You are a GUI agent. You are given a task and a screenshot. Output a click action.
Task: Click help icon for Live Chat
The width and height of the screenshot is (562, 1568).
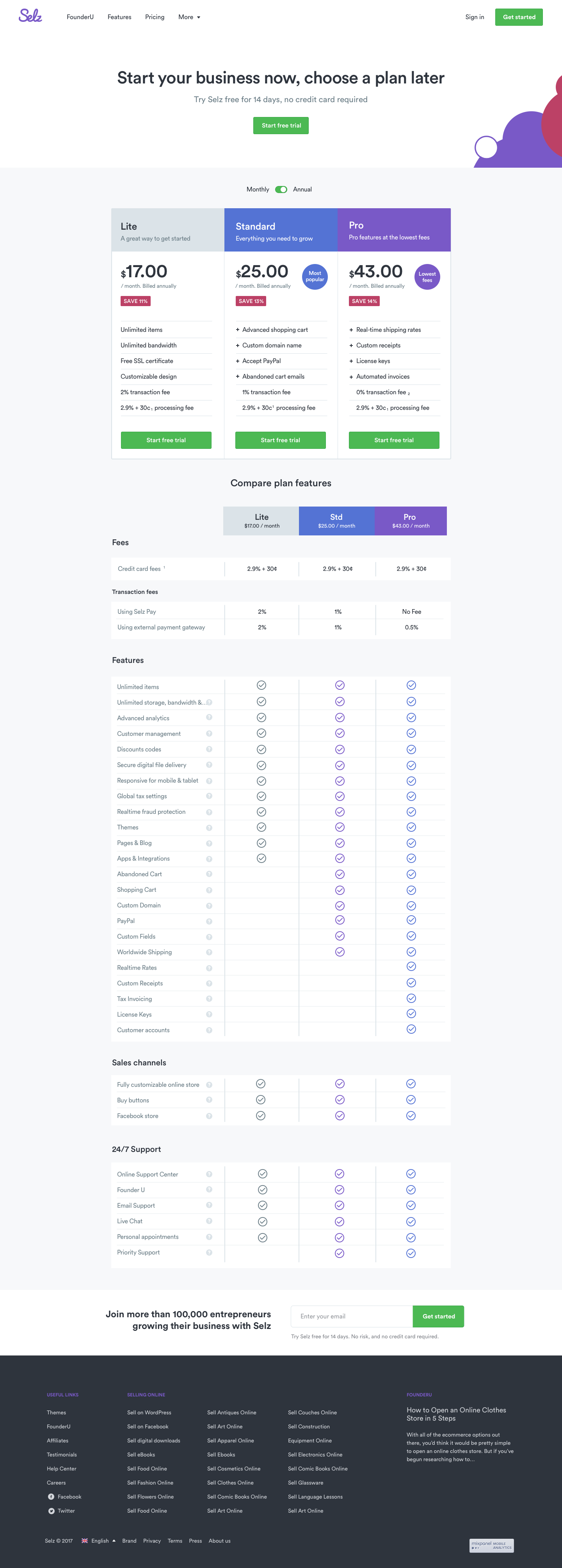[209, 1221]
